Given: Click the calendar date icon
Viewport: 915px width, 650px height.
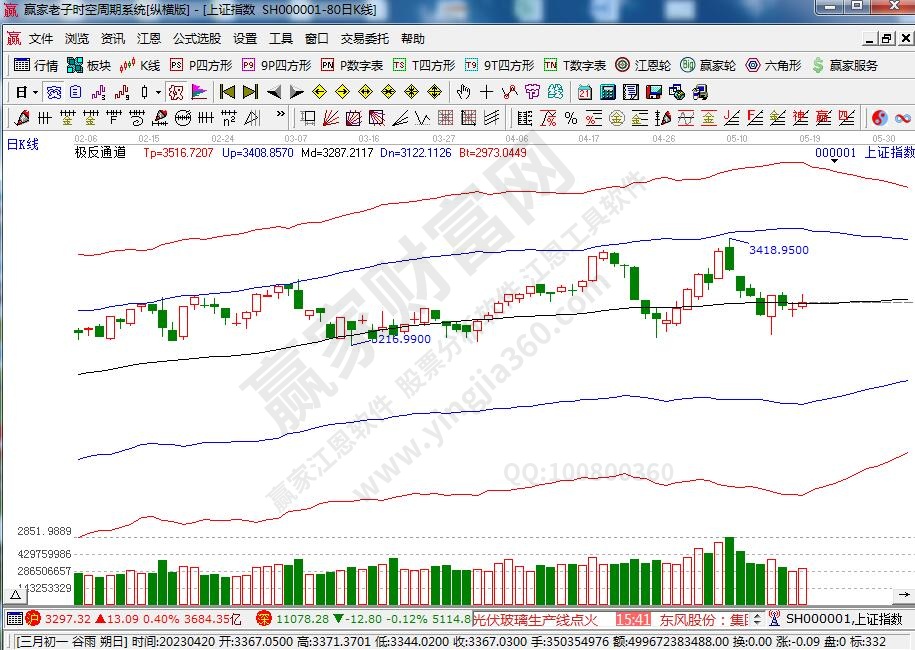Looking at the screenshot, I should [x=584, y=92].
